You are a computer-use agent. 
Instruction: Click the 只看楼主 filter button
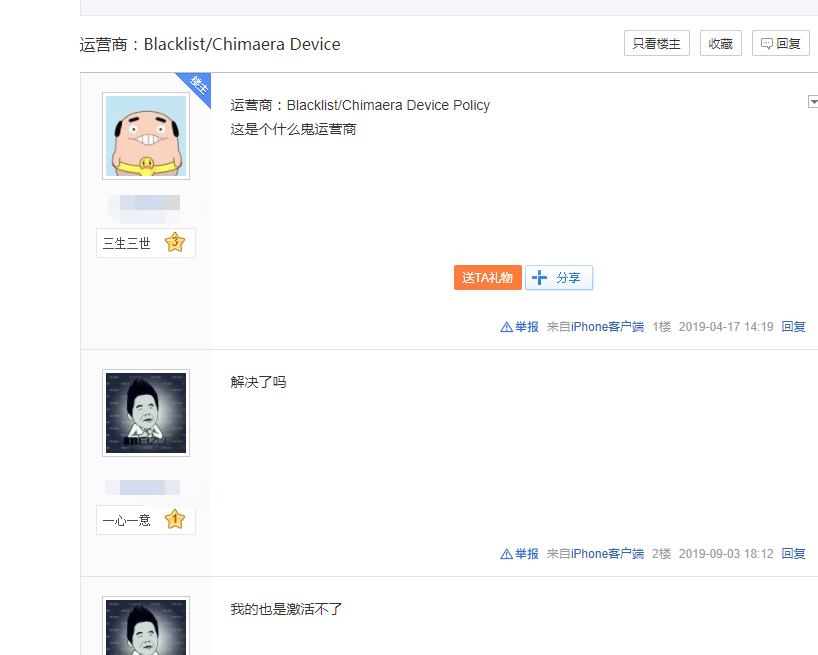(656, 43)
